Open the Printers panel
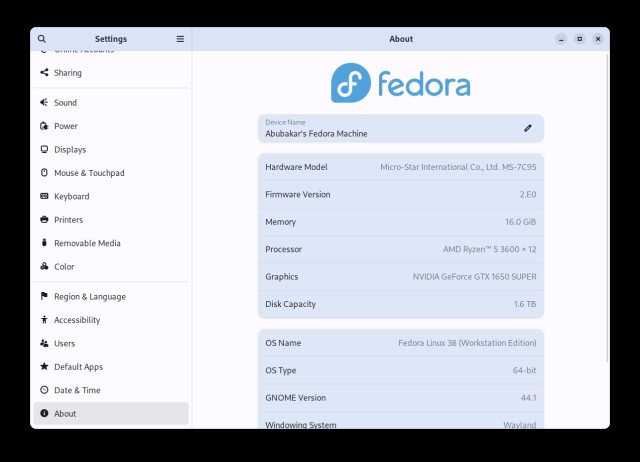640x462 pixels. pos(111,220)
